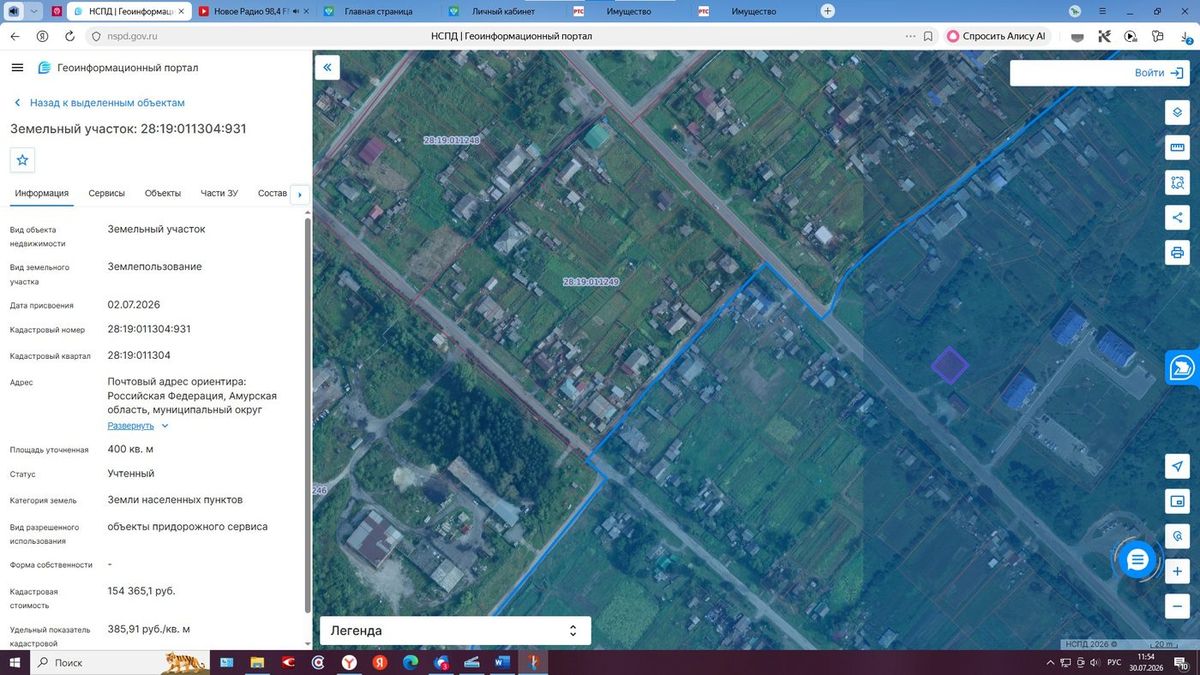Switch to Новое Радио 98,4 browser tab
This screenshot has width=1200, height=675.
(252, 11)
